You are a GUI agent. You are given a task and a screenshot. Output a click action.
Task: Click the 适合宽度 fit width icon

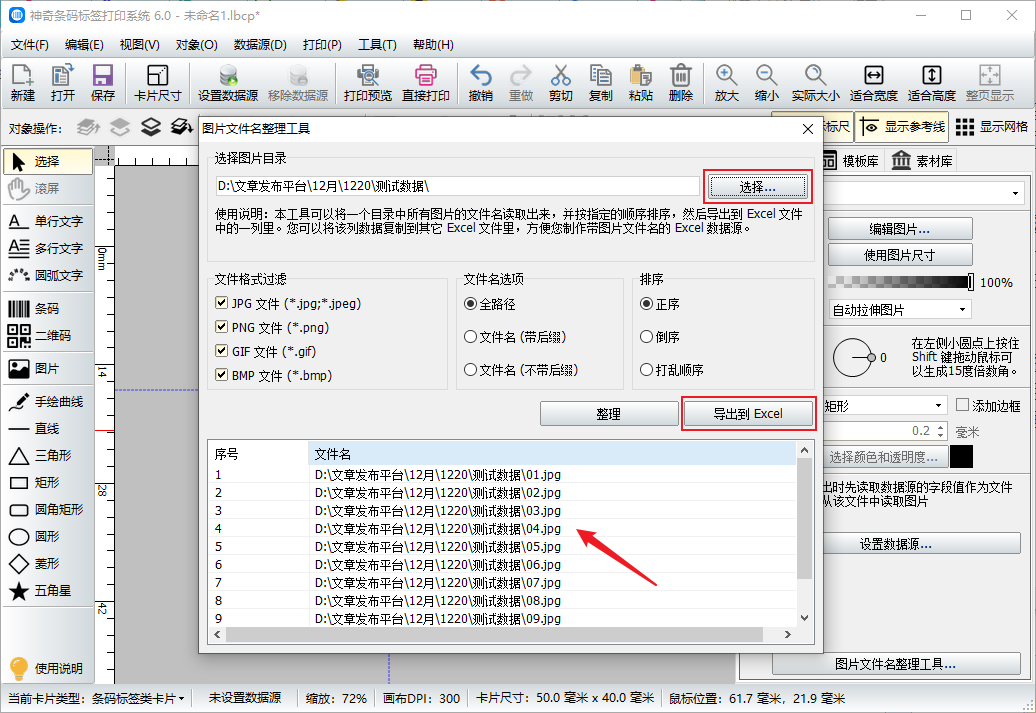coord(873,83)
